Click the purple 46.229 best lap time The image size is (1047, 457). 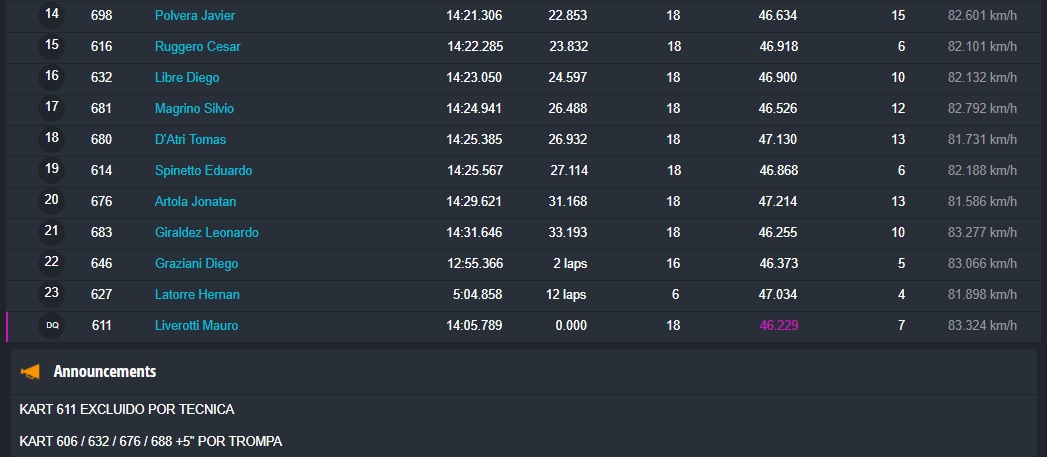tap(778, 326)
